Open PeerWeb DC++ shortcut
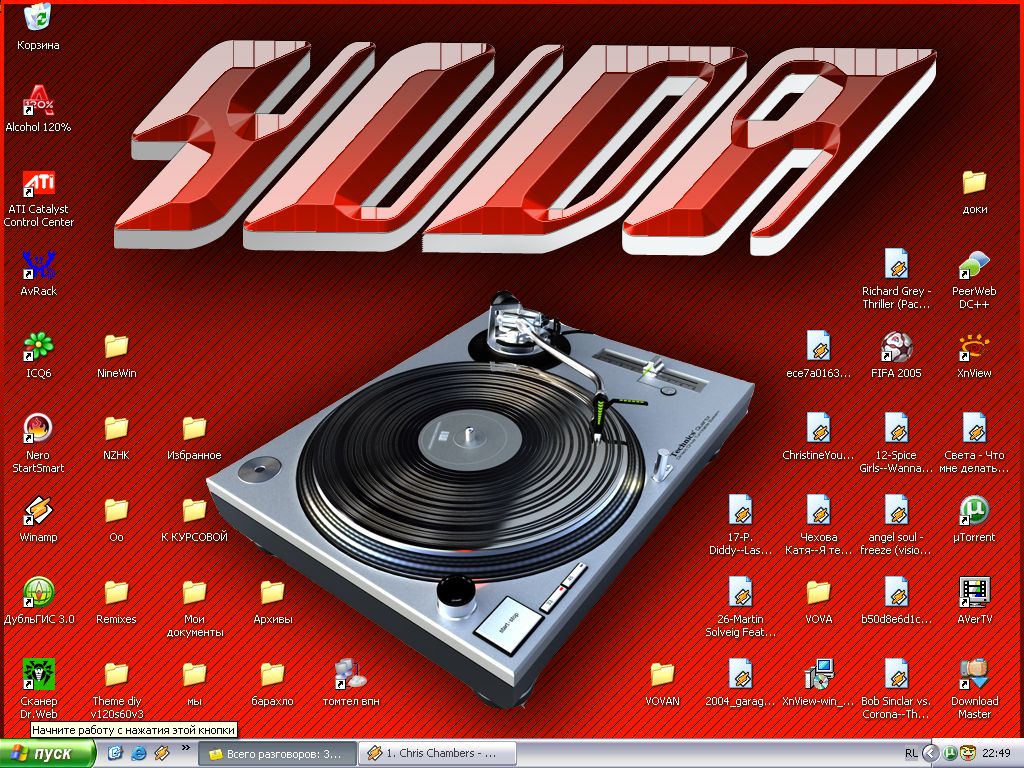 pos(974,279)
